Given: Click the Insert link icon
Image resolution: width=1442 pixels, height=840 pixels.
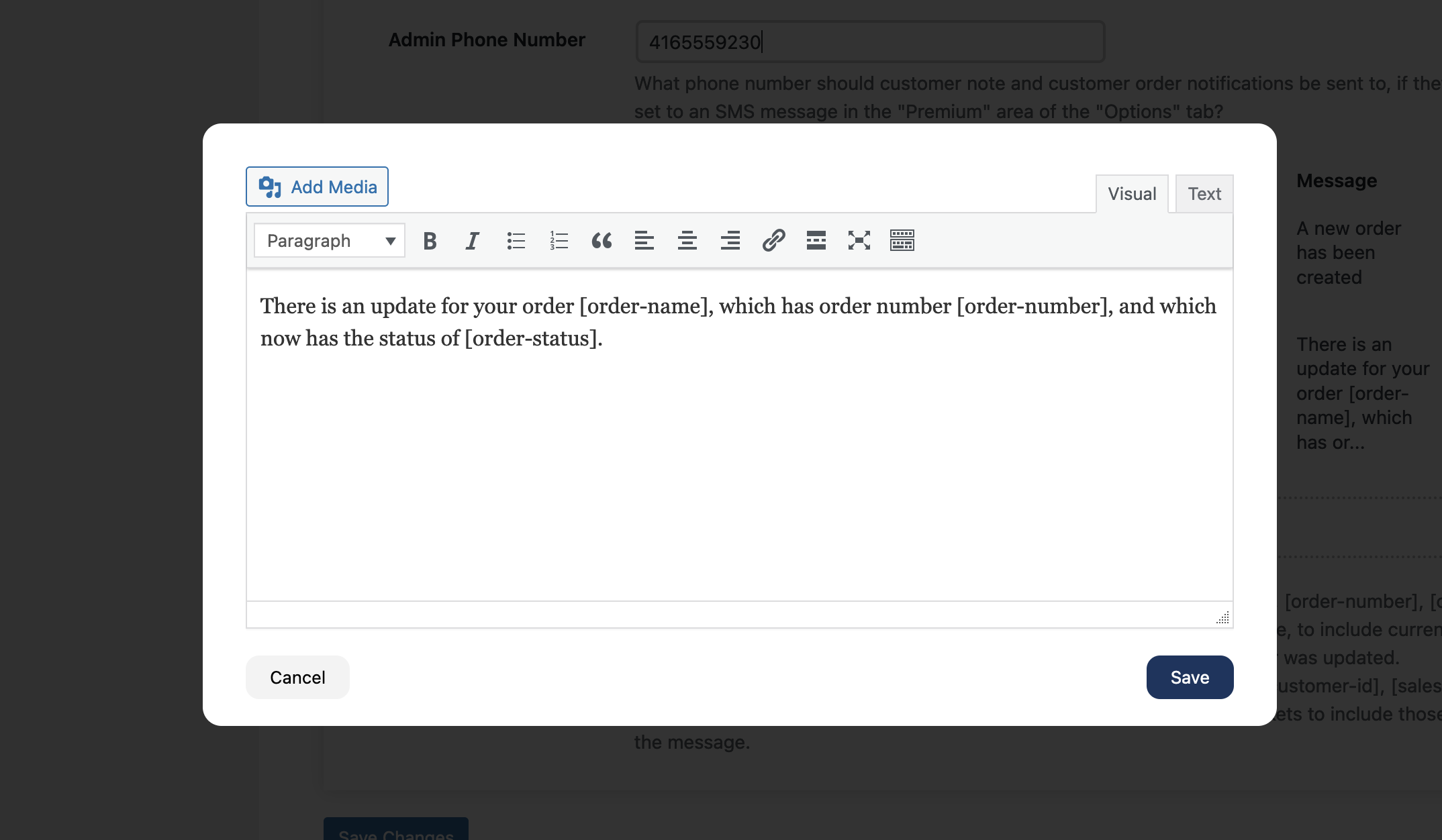Looking at the screenshot, I should [774, 239].
